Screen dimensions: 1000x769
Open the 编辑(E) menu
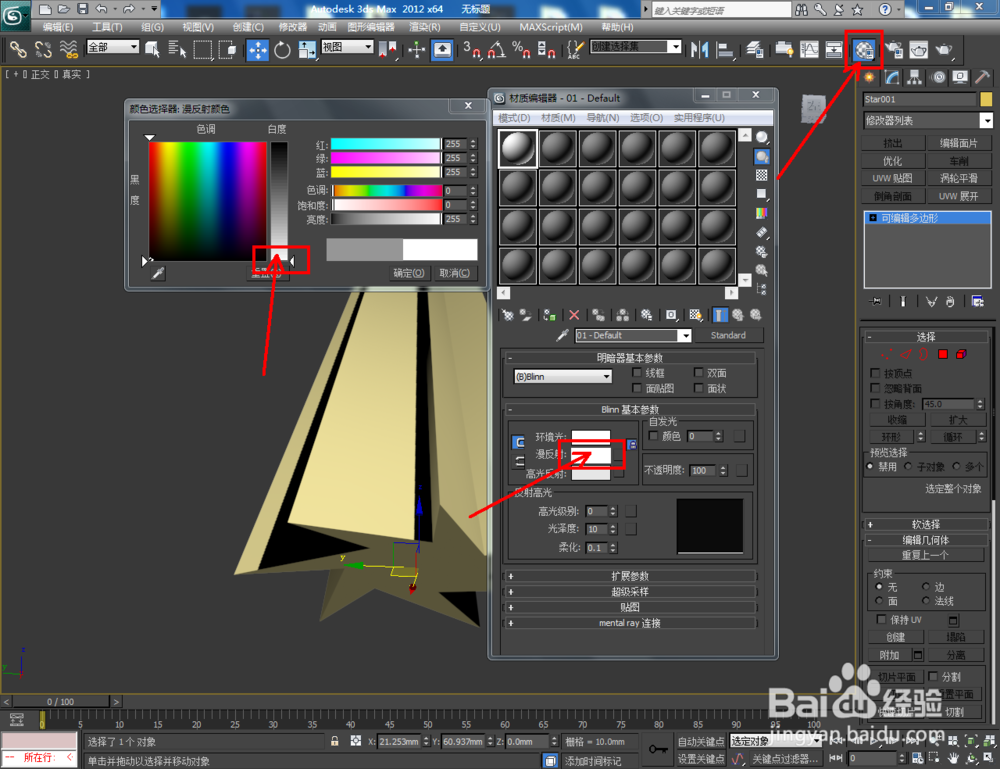pos(57,27)
